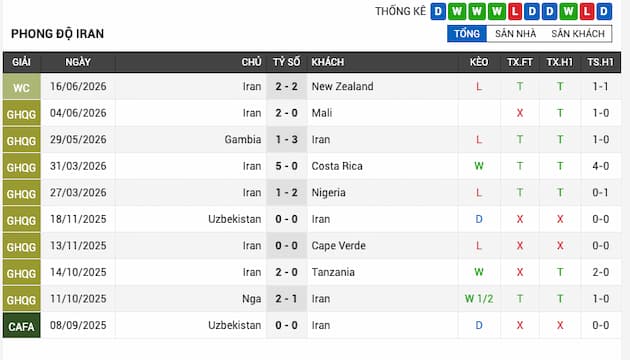The image size is (630, 360).
Task: Click the first red L result badge
Action: coord(515,12)
